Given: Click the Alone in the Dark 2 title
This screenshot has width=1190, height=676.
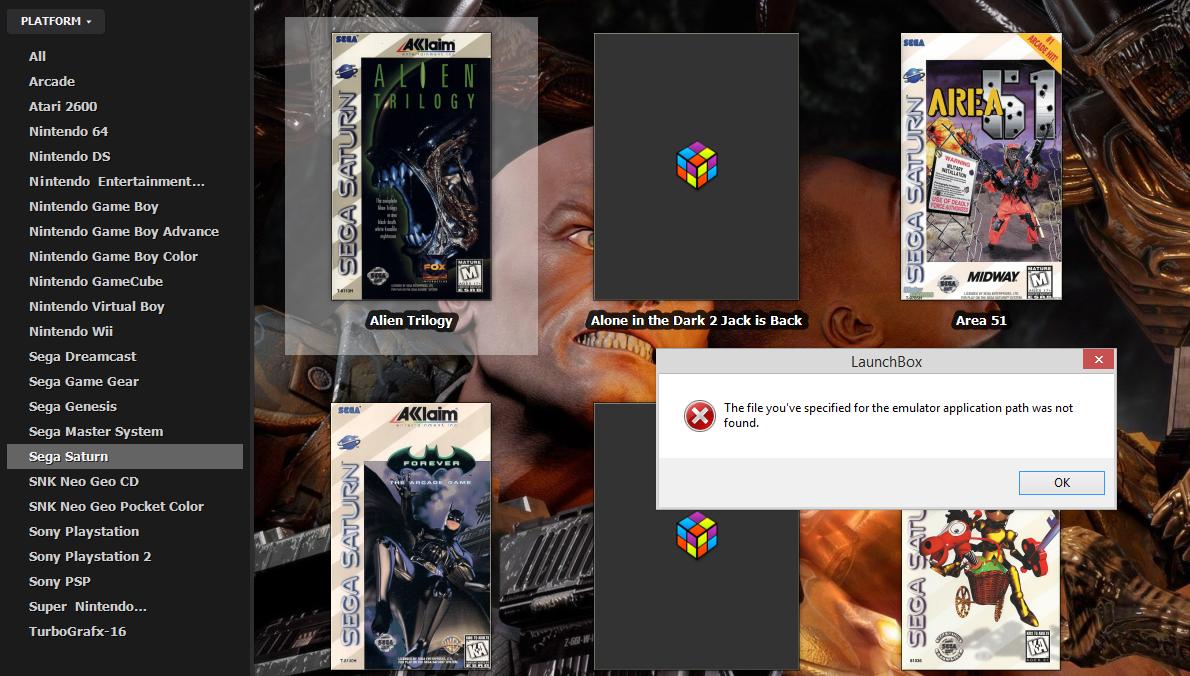Looking at the screenshot, I should coord(696,321).
